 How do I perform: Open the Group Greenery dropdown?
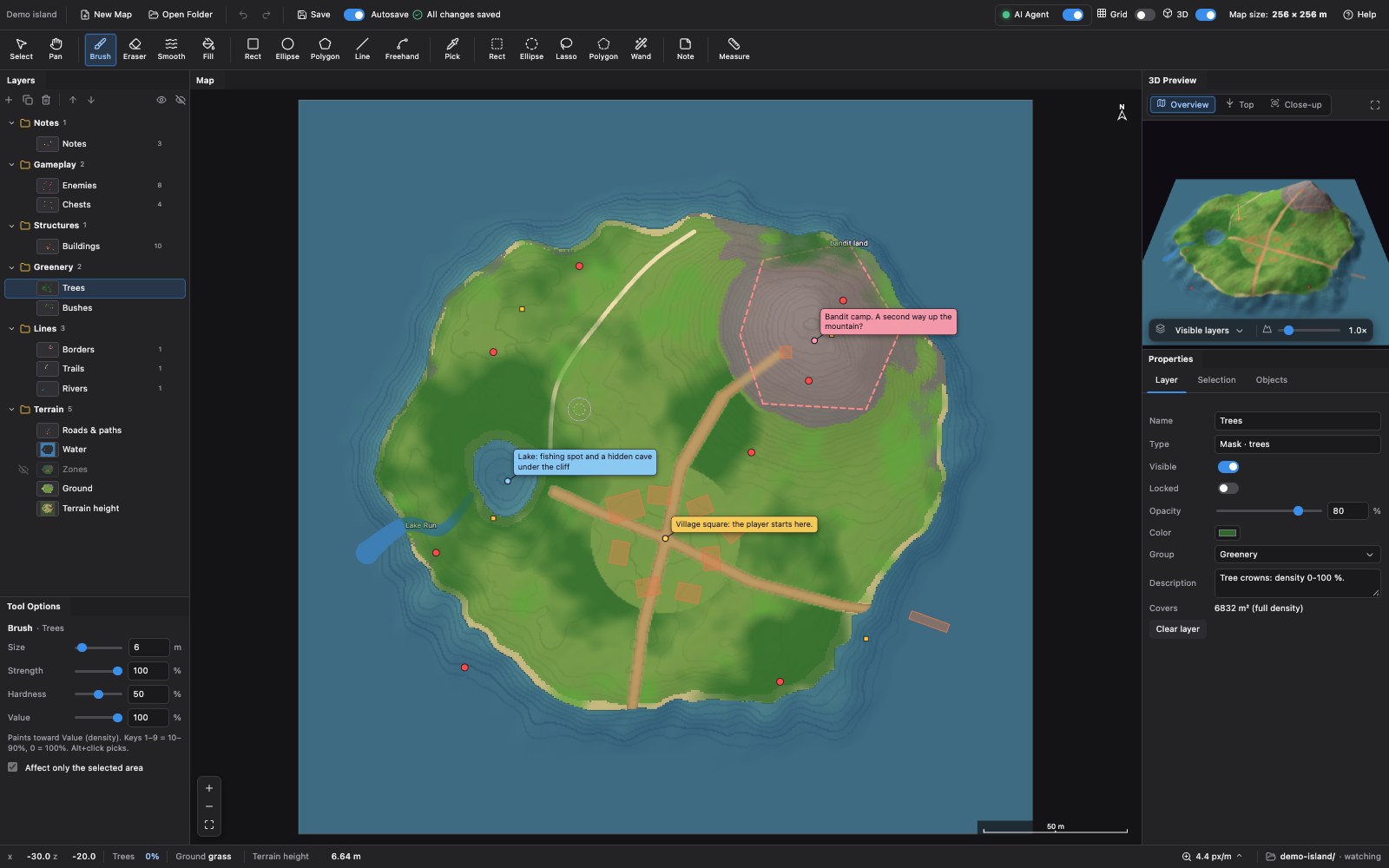coord(1297,555)
